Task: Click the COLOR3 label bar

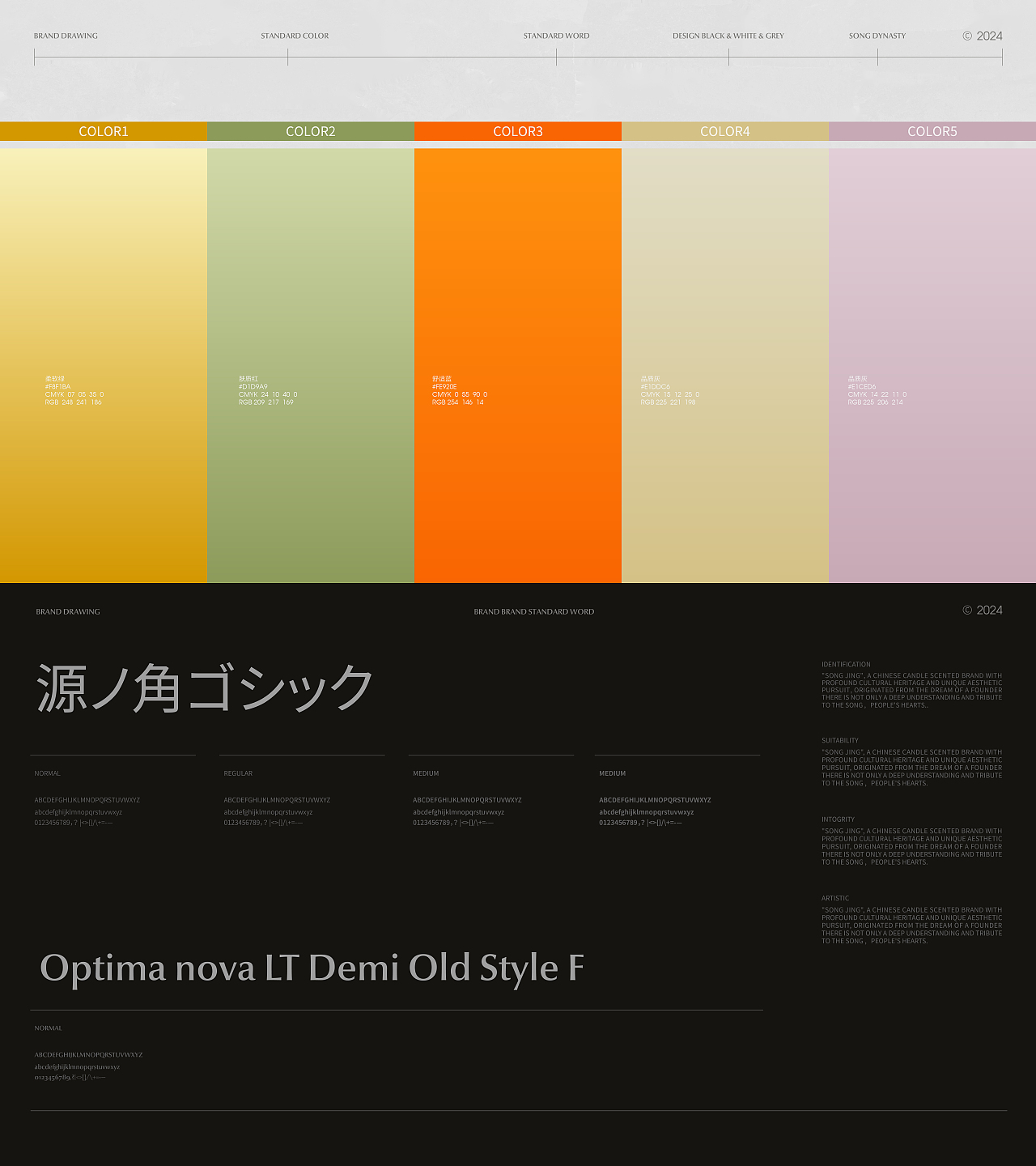Action: click(x=518, y=131)
